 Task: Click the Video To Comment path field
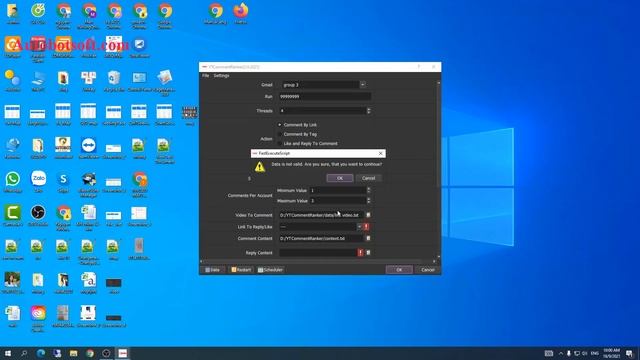tap(321, 215)
